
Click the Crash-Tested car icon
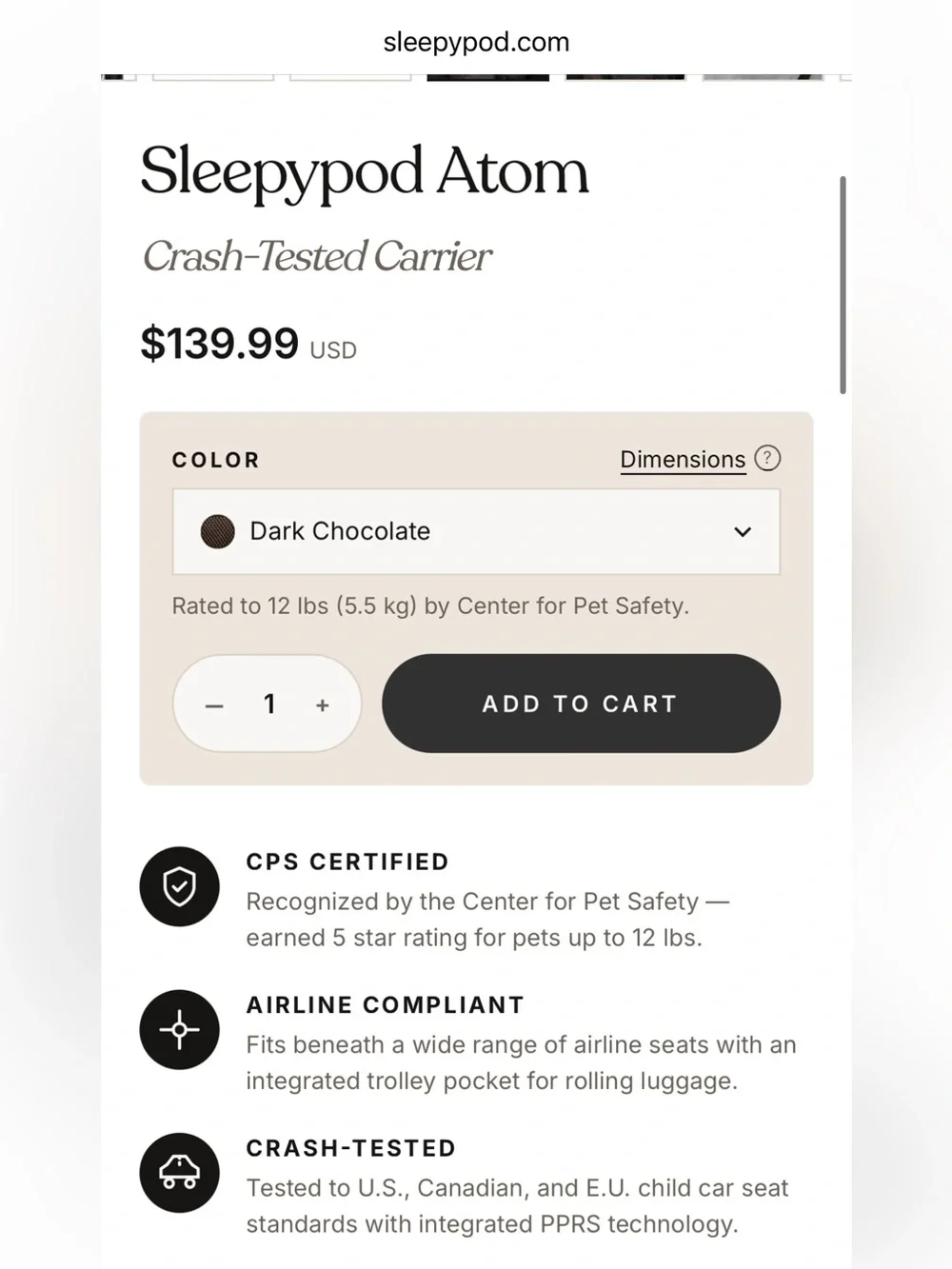click(179, 1173)
